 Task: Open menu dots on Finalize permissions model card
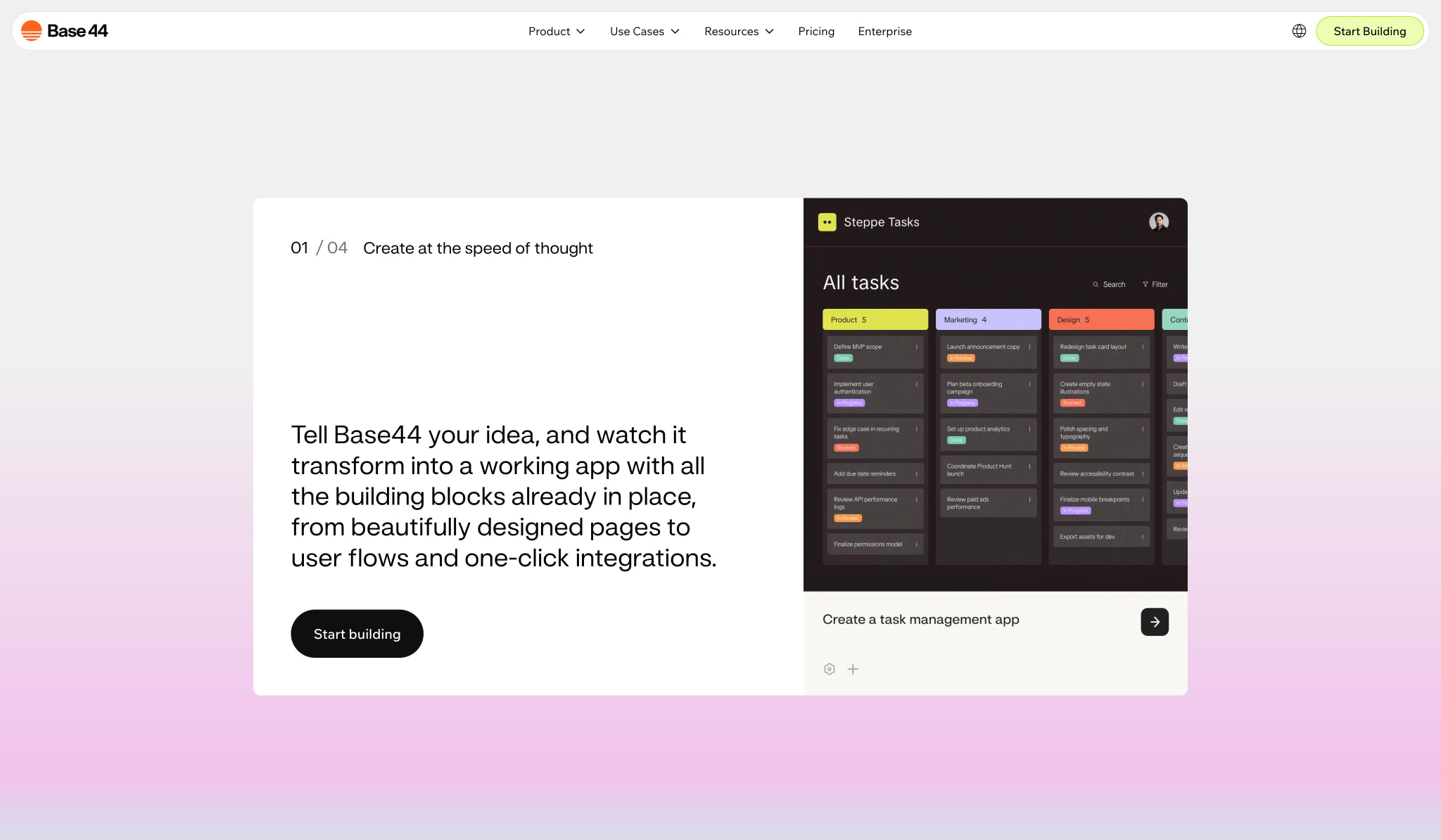(x=916, y=545)
